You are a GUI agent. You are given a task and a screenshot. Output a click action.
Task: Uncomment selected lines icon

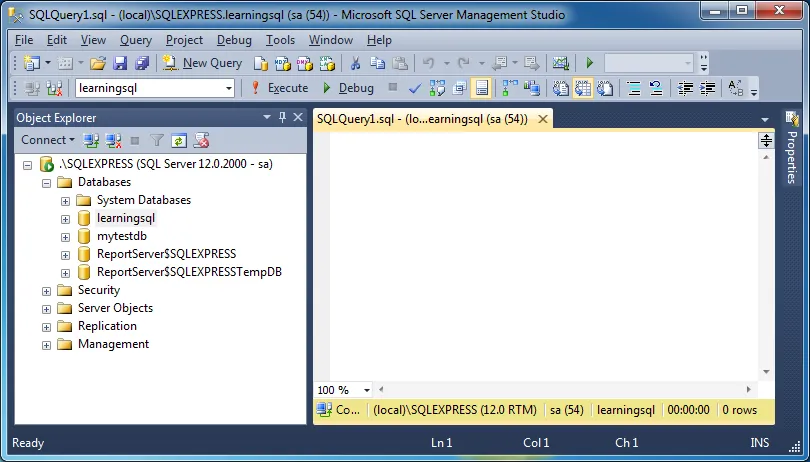[656, 88]
